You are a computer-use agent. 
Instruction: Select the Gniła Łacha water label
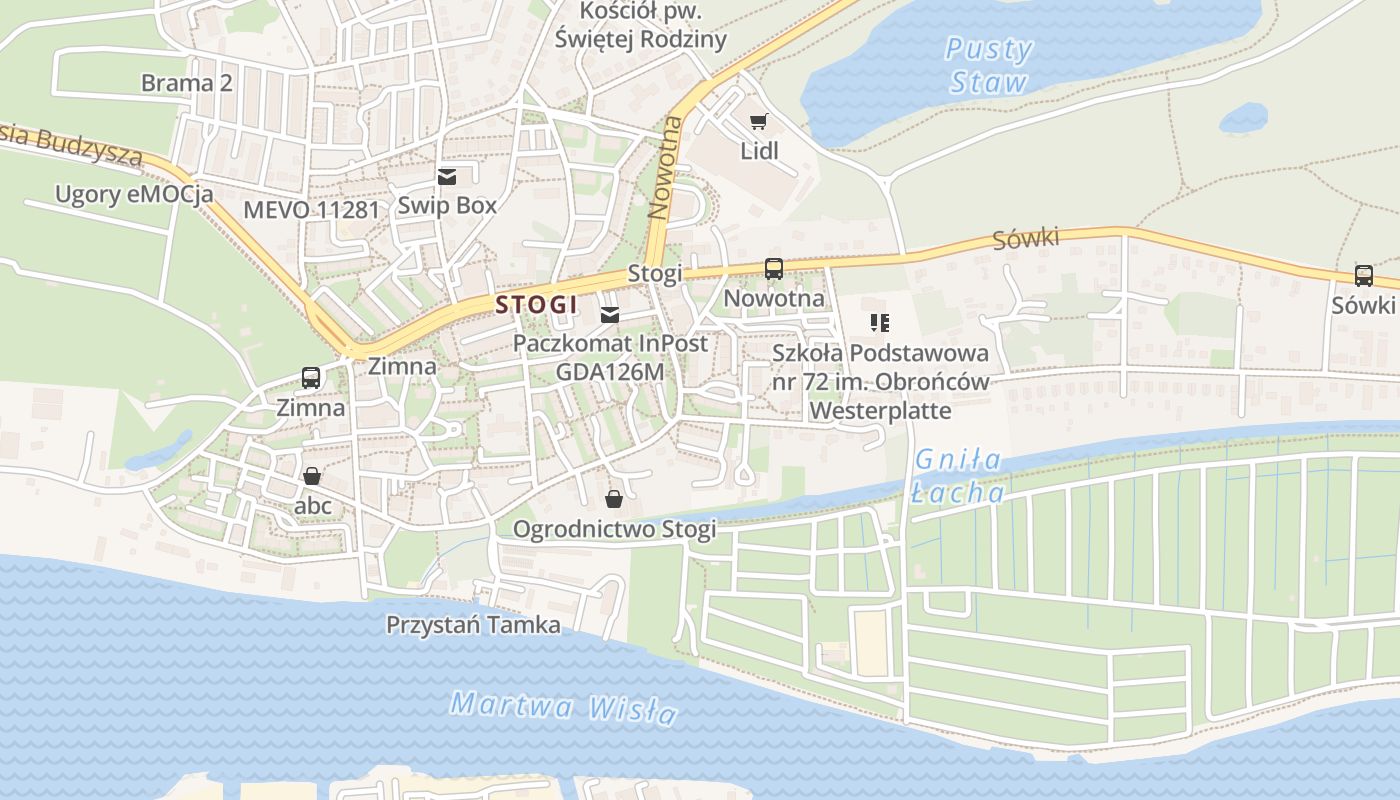tap(958, 476)
